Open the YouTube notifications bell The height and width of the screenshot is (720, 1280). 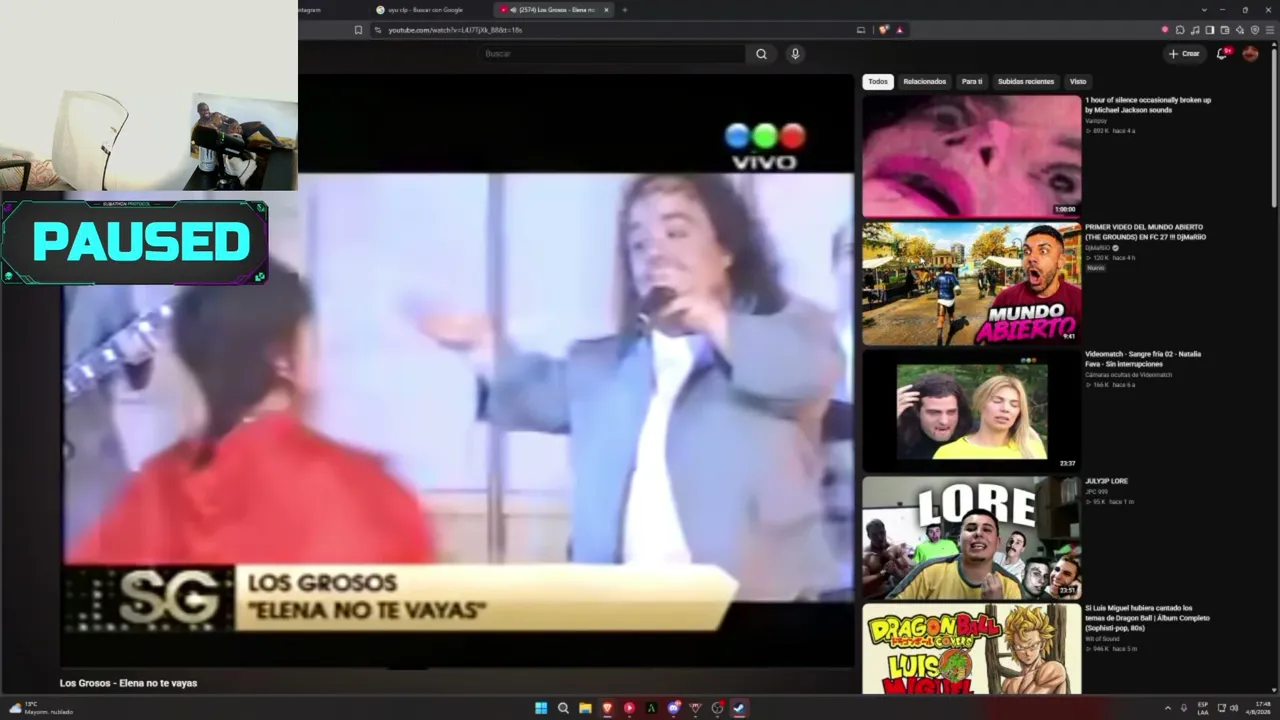pyautogui.click(x=1221, y=54)
